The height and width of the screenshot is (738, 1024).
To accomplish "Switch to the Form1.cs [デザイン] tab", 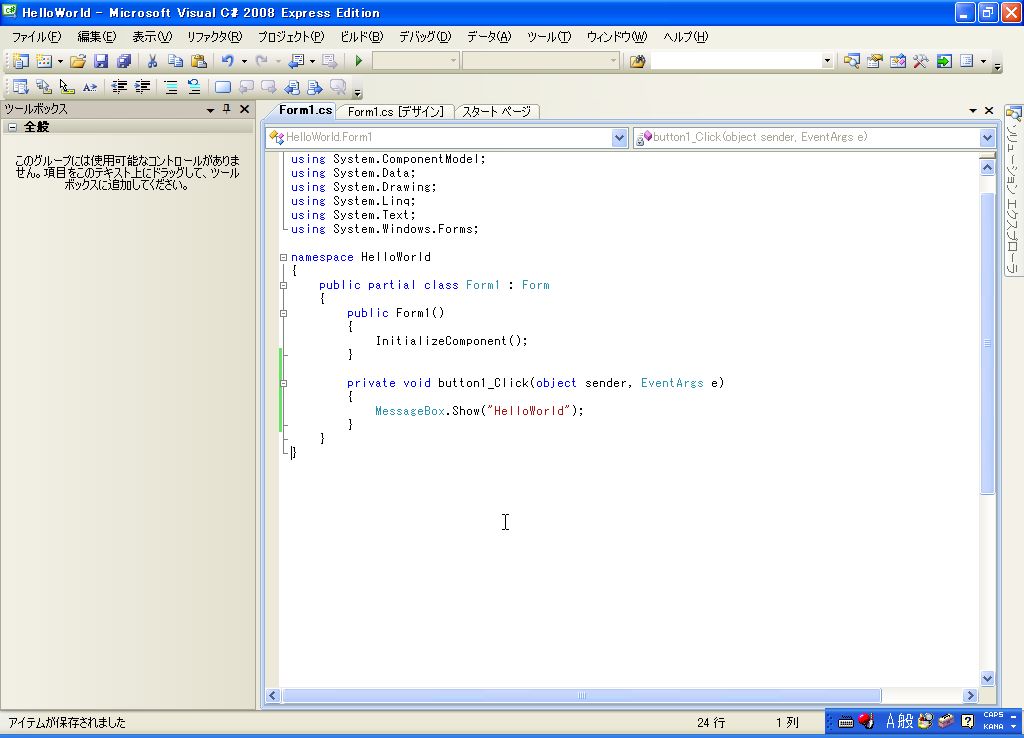I will (x=395, y=111).
